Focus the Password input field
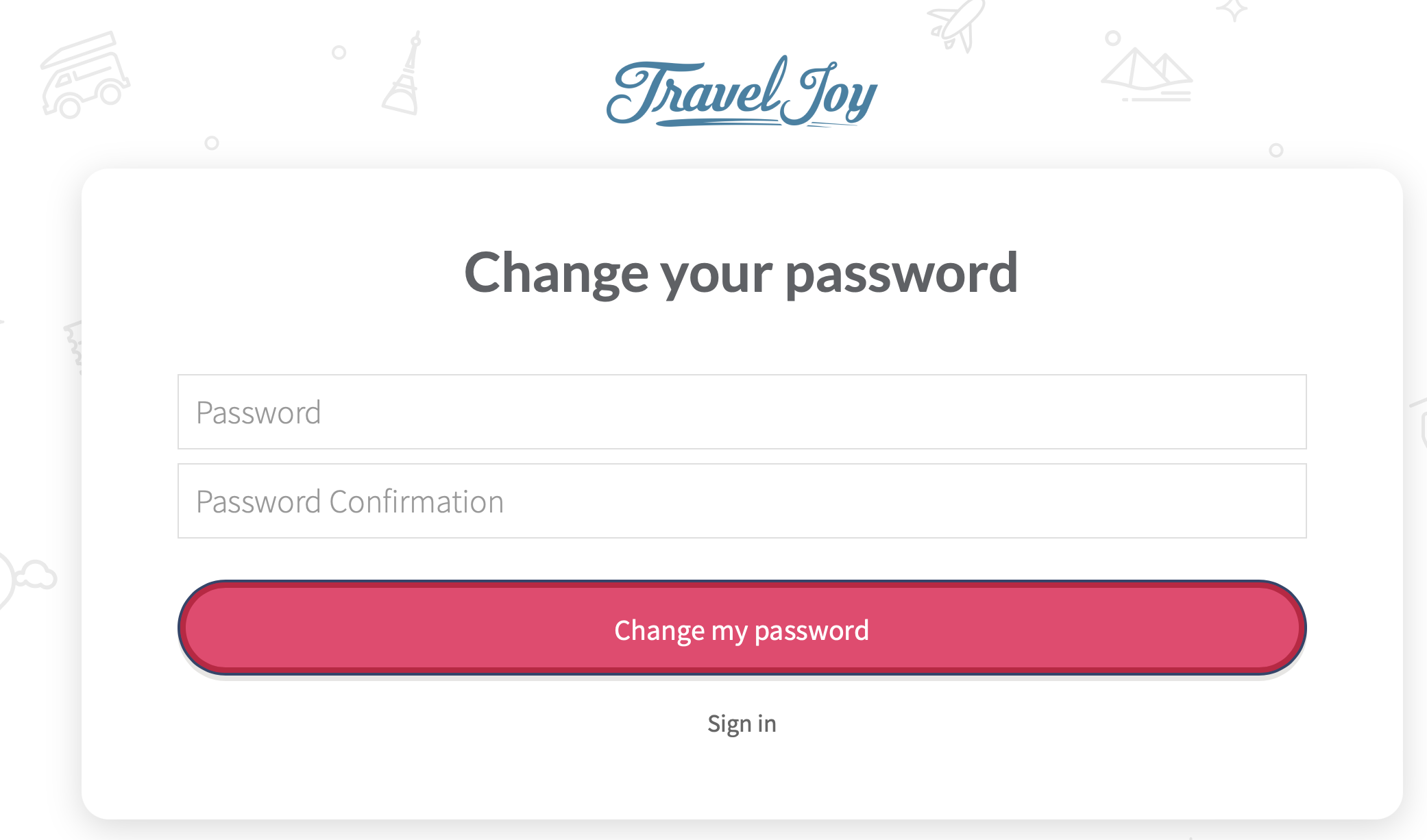1427x840 pixels. click(x=742, y=412)
